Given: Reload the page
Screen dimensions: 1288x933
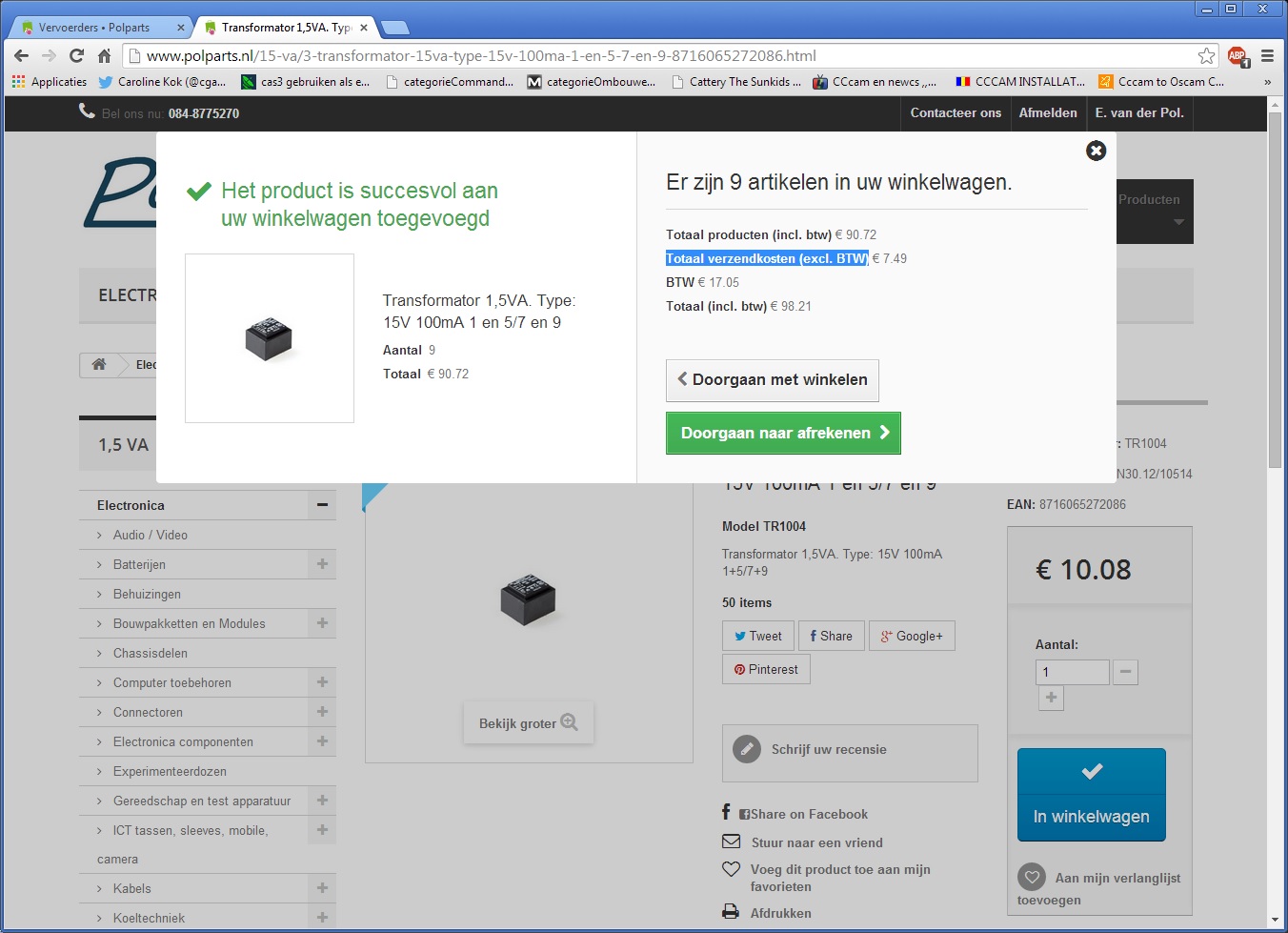Looking at the screenshot, I should click(x=77, y=55).
